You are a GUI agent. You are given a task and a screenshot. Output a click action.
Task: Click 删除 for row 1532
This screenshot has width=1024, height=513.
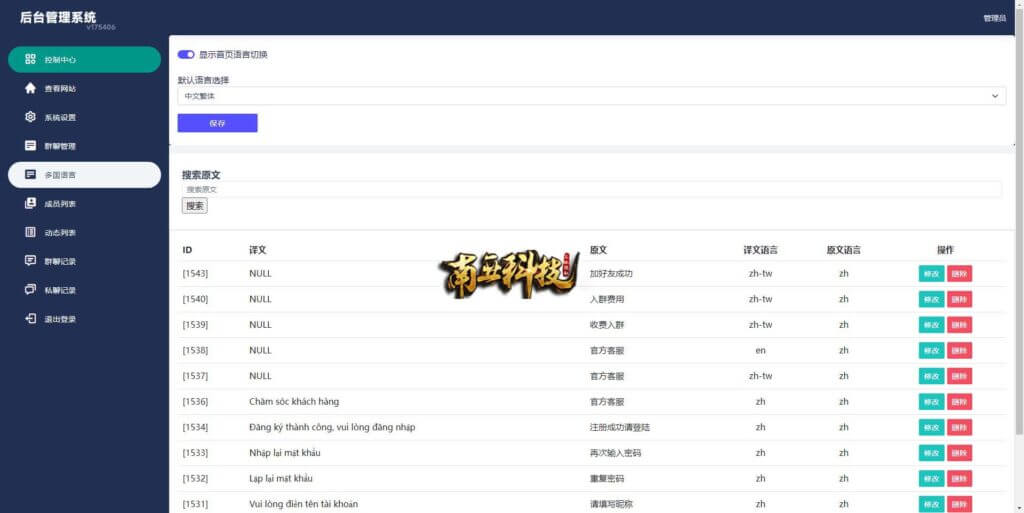pyautogui.click(x=959, y=478)
